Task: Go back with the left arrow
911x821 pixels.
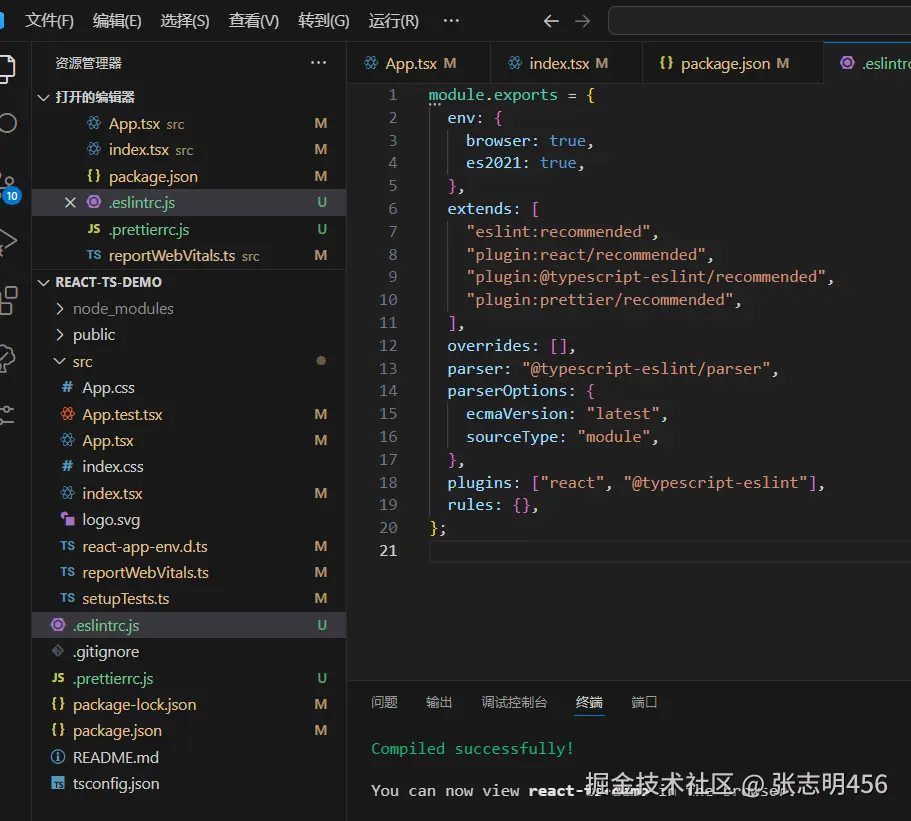Action: (551, 21)
